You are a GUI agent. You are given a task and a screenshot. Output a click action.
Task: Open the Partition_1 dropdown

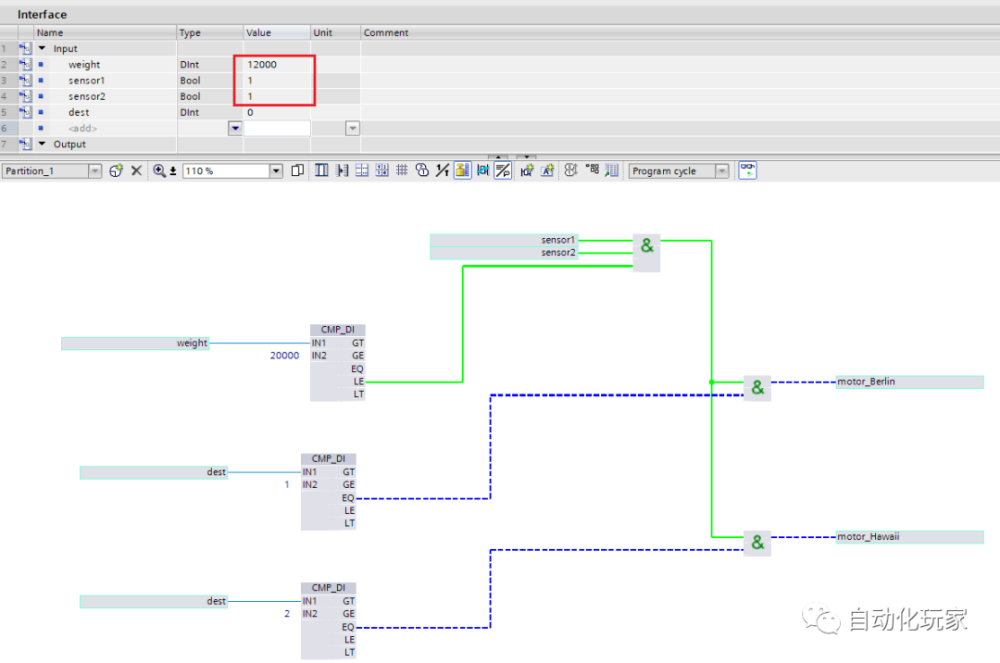click(x=95, y=171)
